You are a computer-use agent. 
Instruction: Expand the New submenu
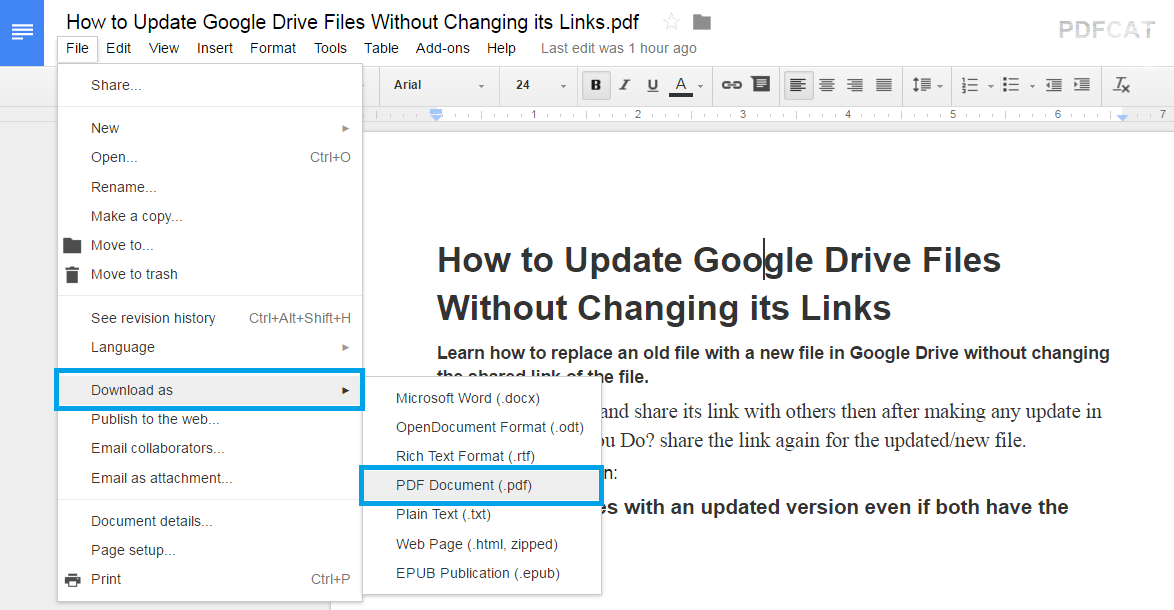210,128
